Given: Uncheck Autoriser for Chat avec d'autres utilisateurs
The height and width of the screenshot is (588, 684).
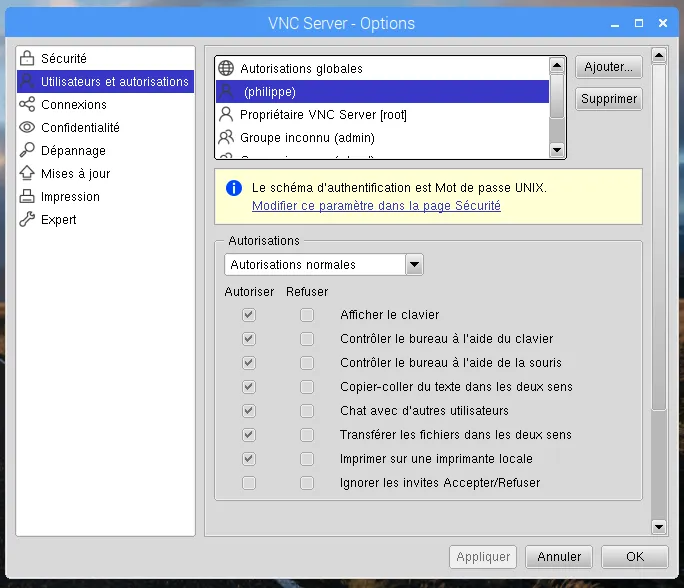Looking at the screenshot, I should pyautogui.click(x=249, y=410).
